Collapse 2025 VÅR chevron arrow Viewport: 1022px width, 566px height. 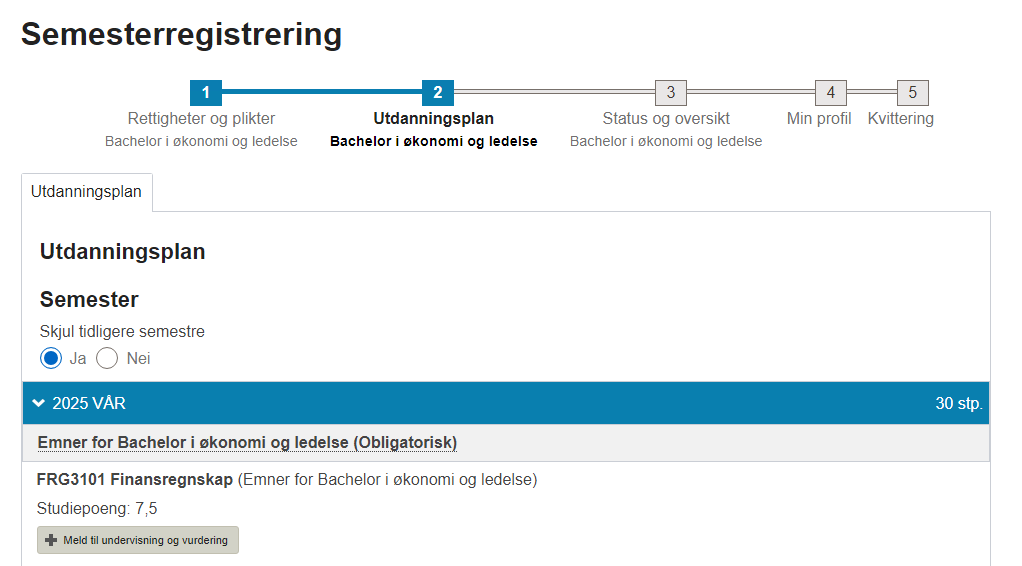tap(38, 403)
